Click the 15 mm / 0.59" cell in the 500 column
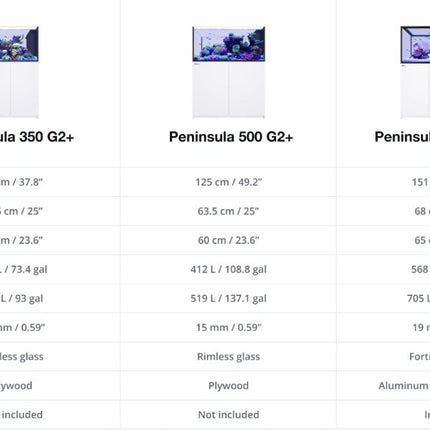Screen dimensions: 430x430 click(229, 327)
